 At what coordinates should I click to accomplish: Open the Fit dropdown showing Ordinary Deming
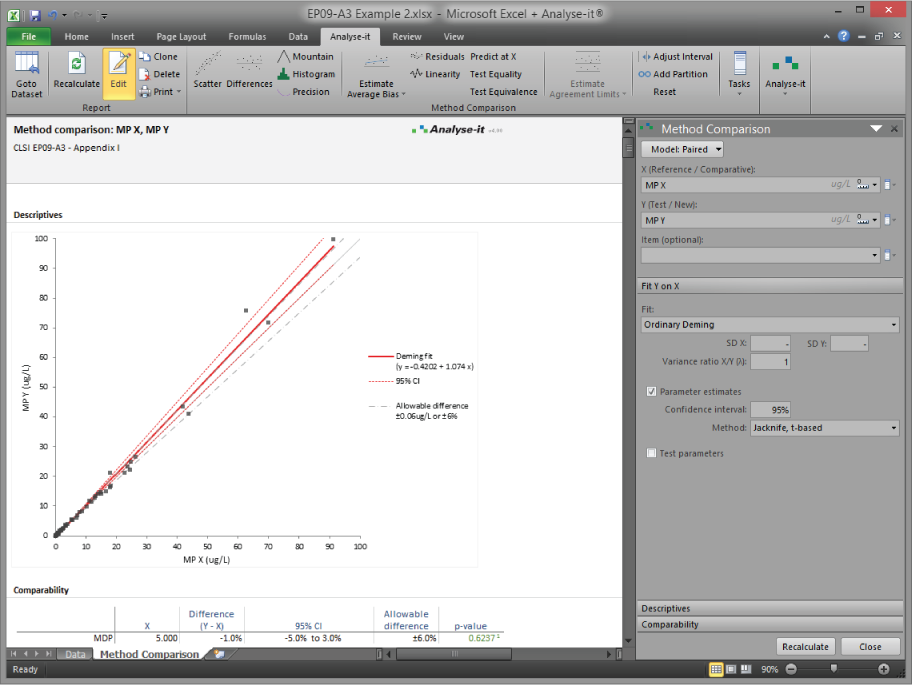[x=770, y=324]
